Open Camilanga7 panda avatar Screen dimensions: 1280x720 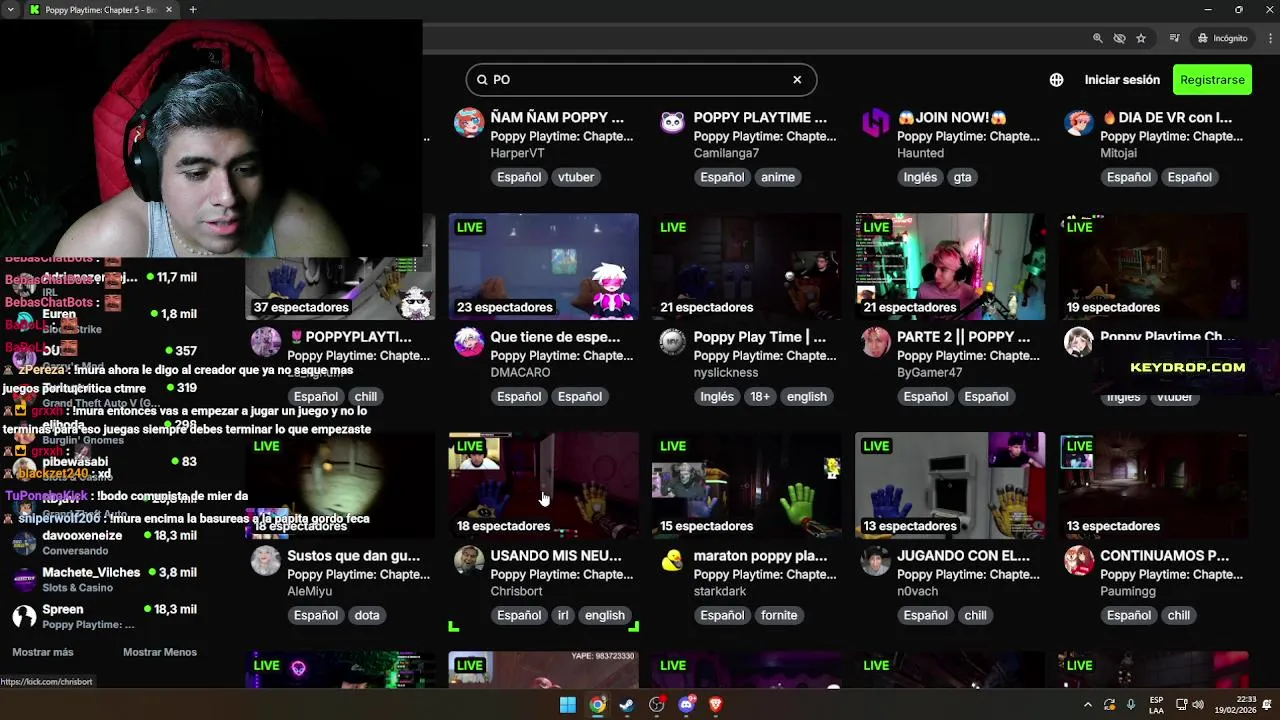(x=673, y=123)
